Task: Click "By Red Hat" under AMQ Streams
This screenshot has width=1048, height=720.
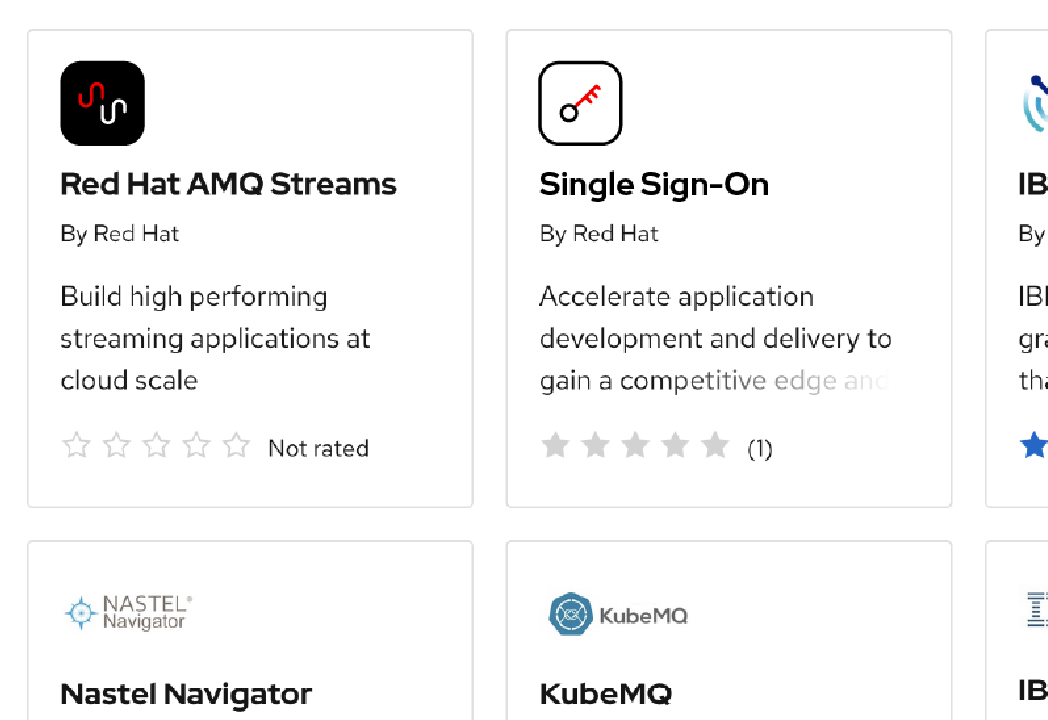Action: point(119,234)
